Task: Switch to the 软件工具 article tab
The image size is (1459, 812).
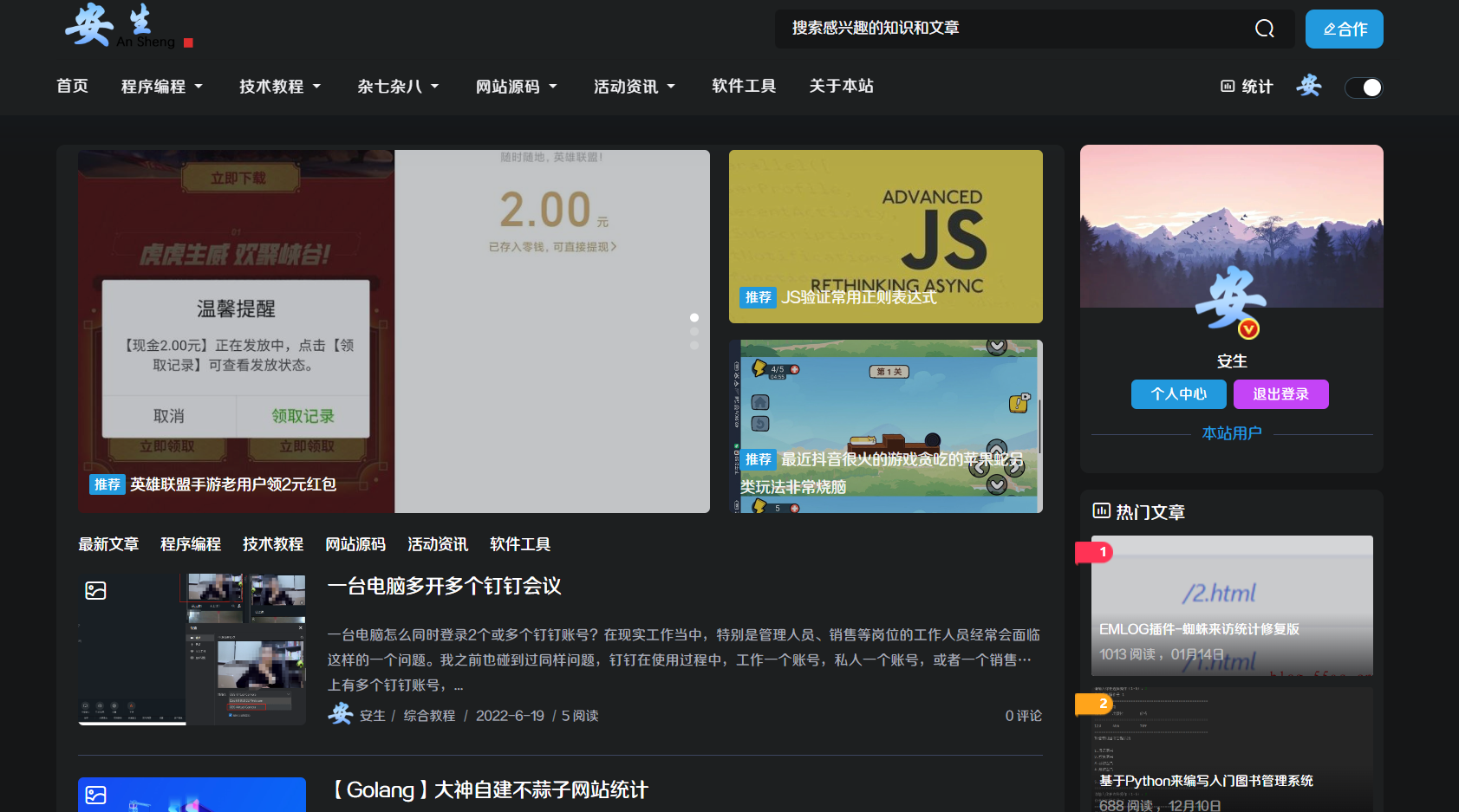Action: pos(520,544)
